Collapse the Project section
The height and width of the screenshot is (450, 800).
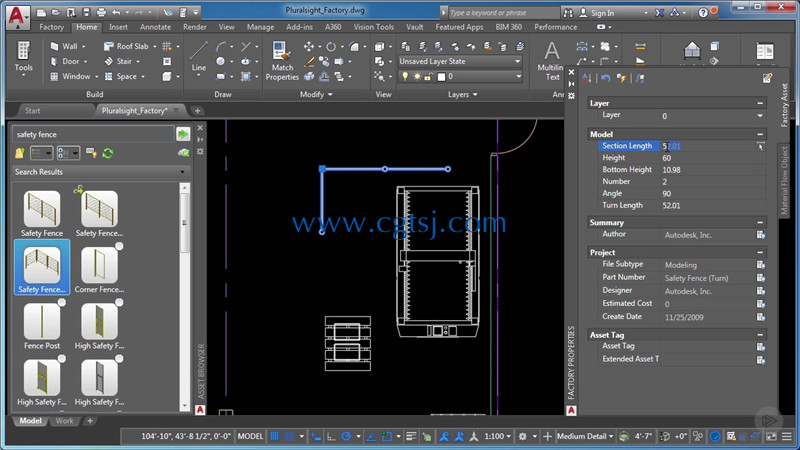click(x=760, y=253)
